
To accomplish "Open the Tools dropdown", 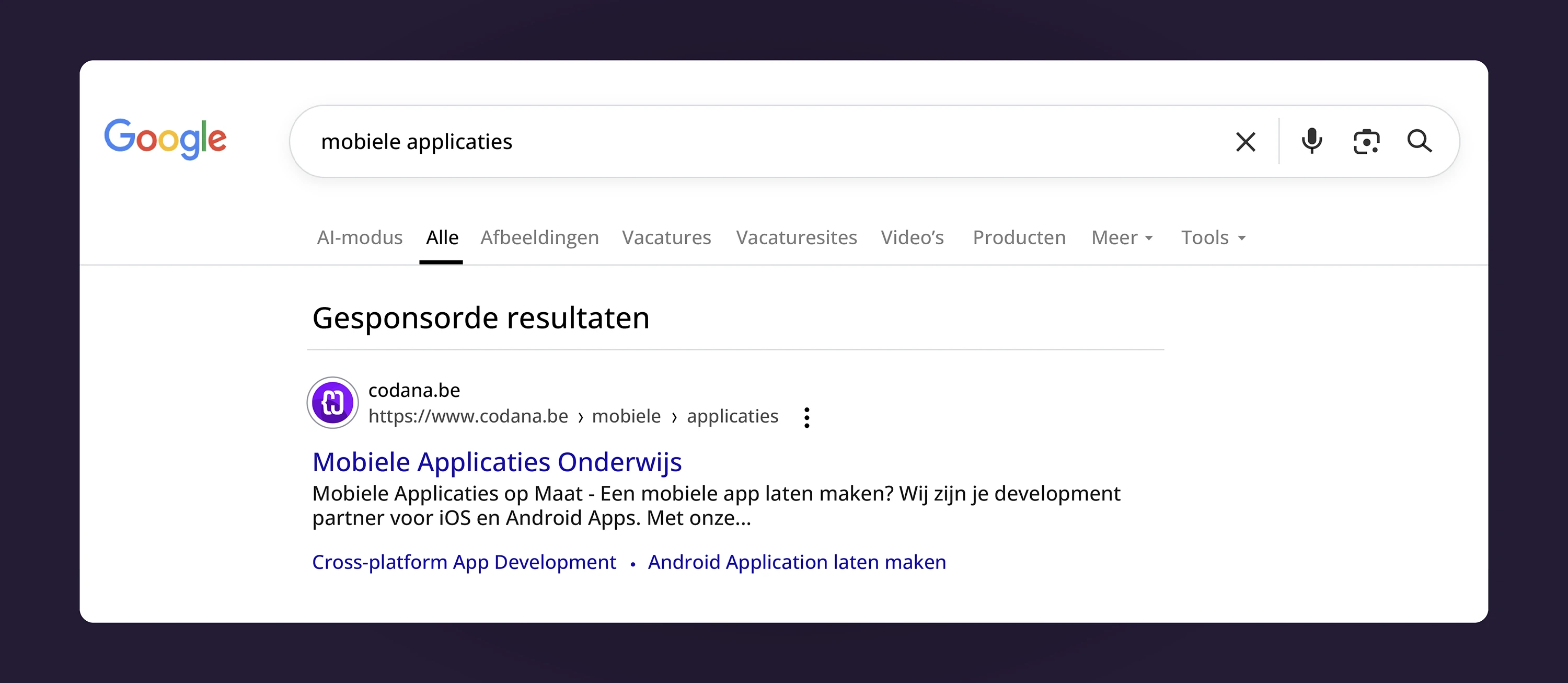I will pos(1213,237).
